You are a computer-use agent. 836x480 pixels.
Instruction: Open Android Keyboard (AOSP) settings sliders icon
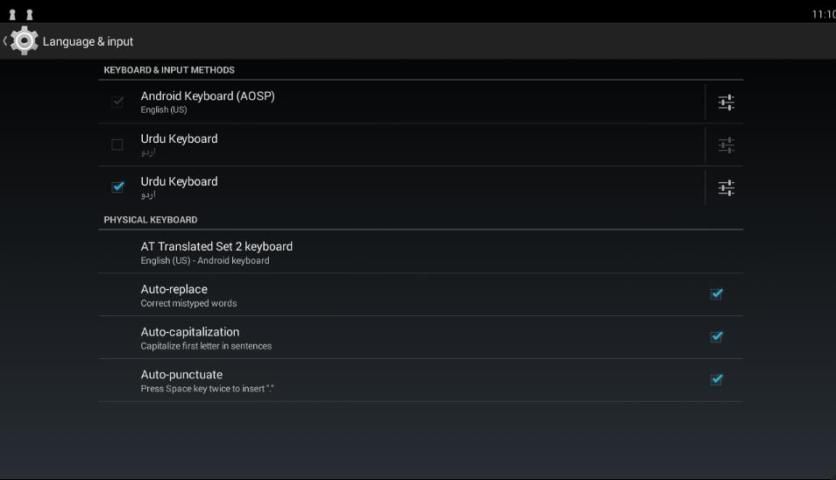click(x=726, y=102)
